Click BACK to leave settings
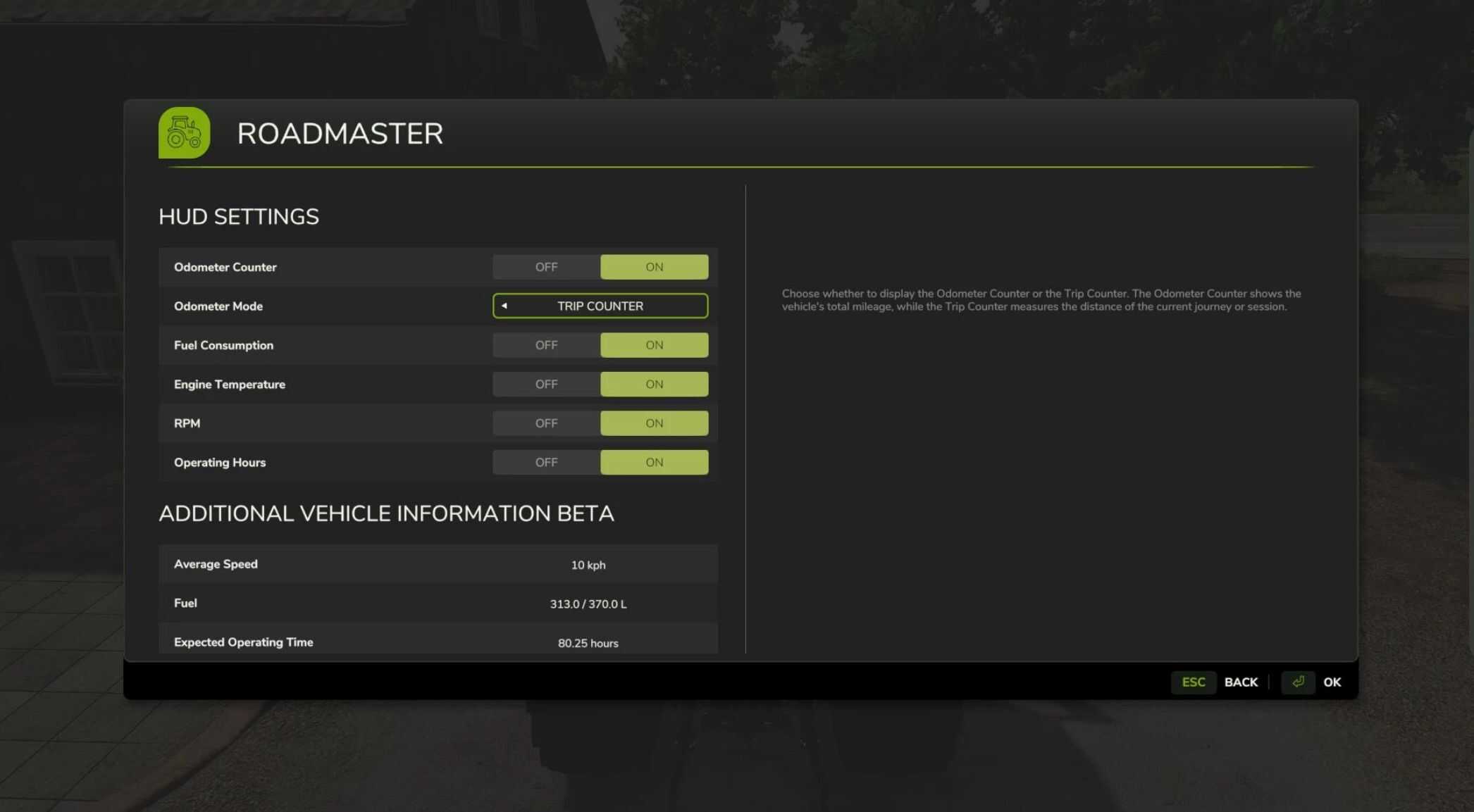1474x812 pixels. (x=1241, y=682)
